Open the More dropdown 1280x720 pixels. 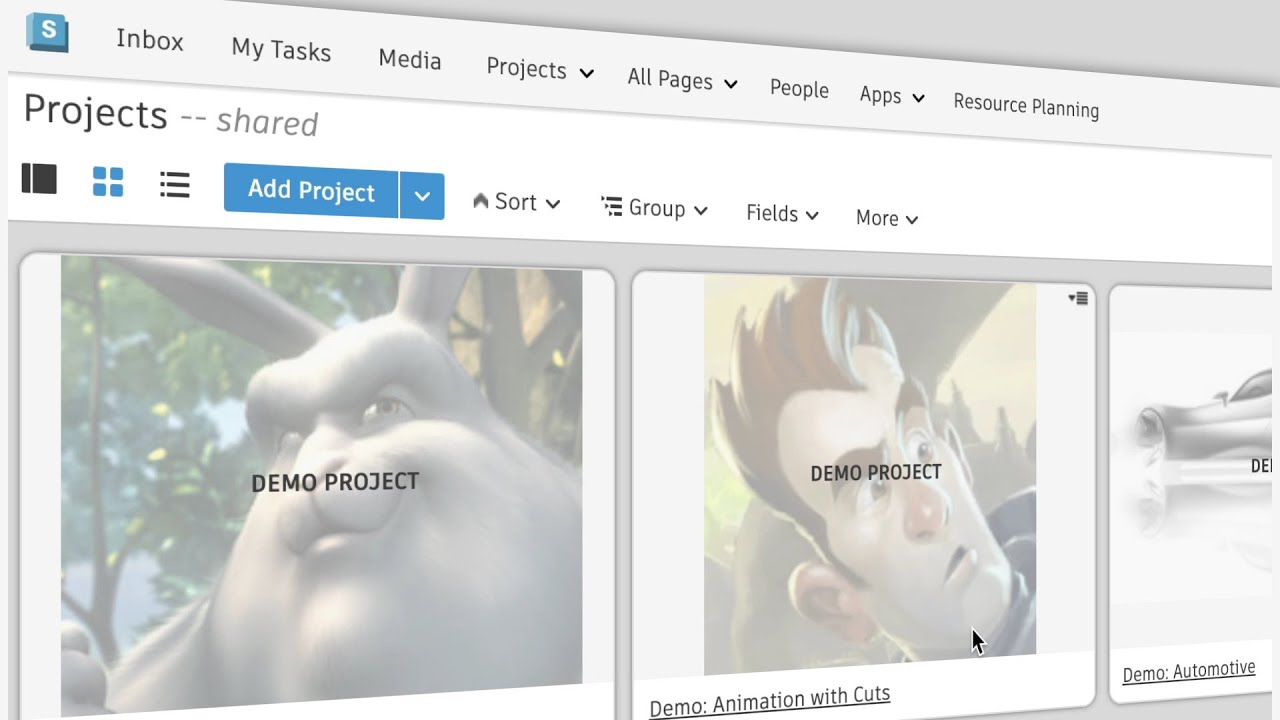coord(887,218)
